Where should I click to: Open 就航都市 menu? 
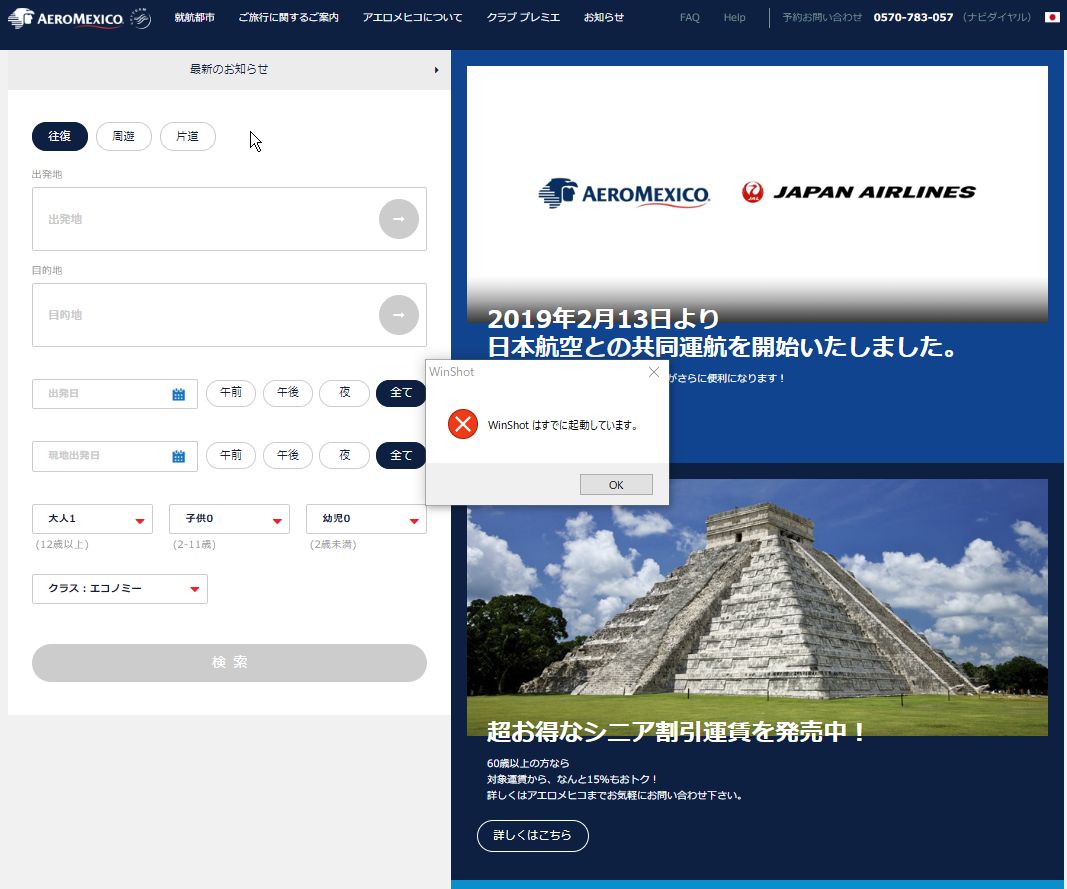[195, 18]
